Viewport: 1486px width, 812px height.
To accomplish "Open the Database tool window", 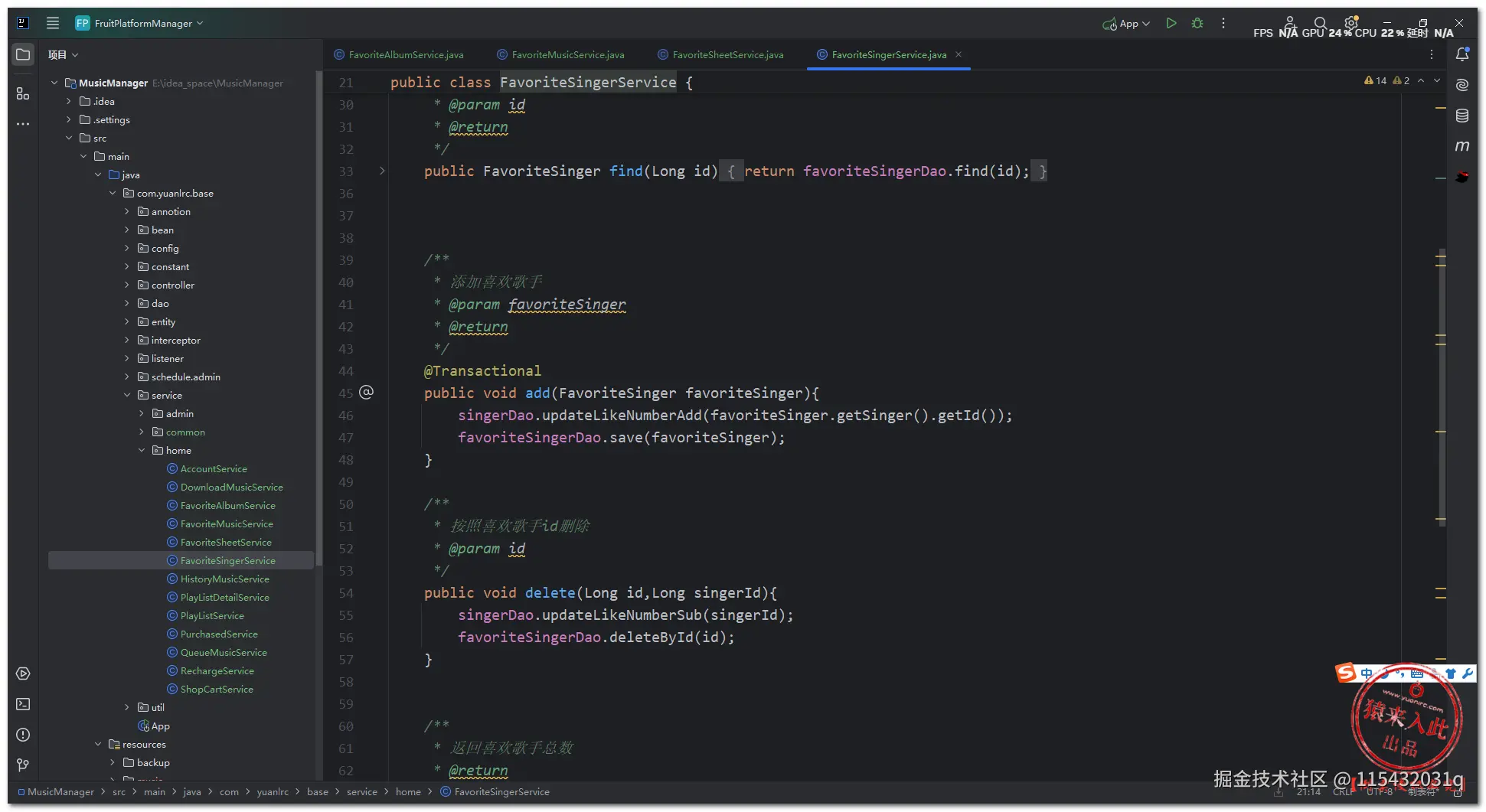I will tap(1462, 116).
